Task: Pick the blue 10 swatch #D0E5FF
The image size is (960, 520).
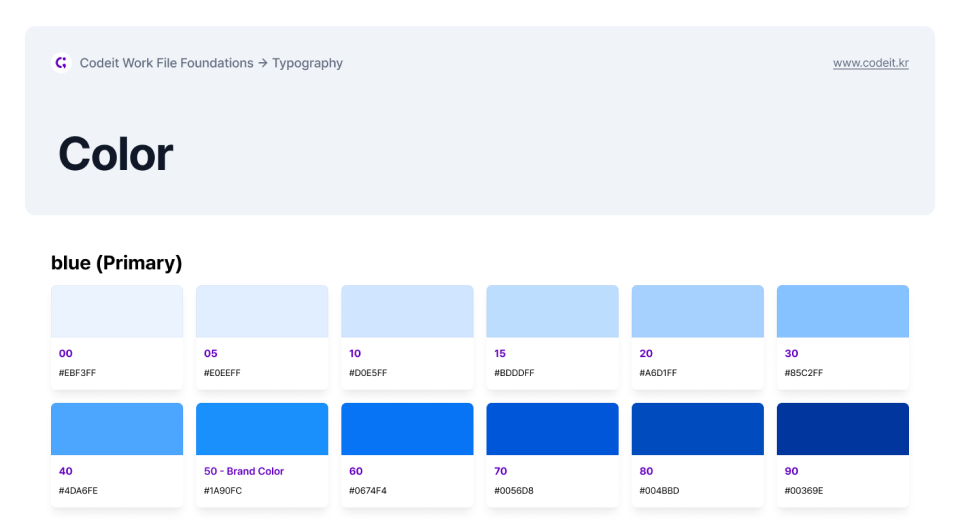Action: [407, 312]
